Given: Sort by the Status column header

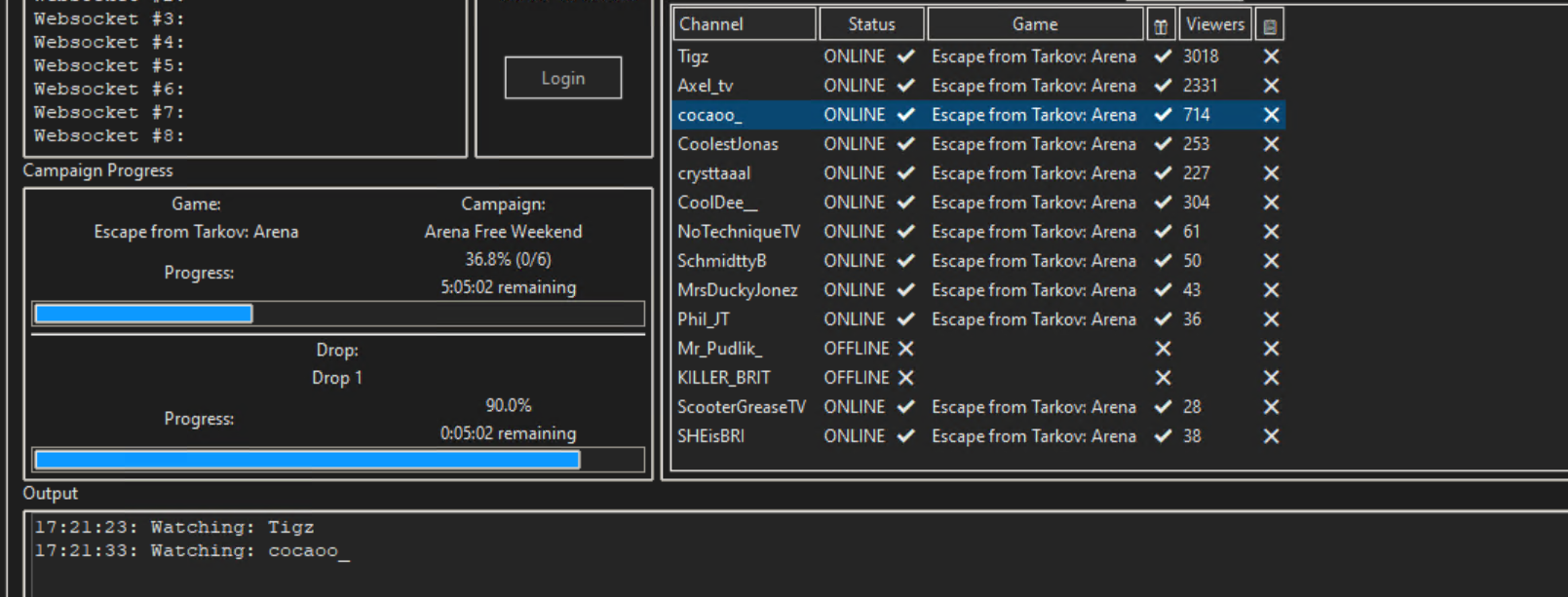Looking at the screenshot, I should (871, 24).
